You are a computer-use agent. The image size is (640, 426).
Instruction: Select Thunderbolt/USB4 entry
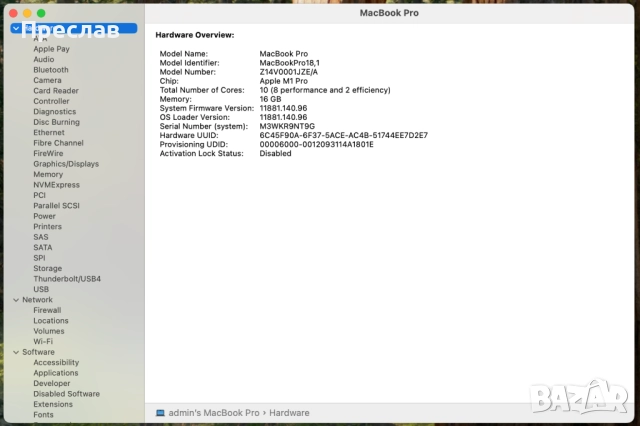(67, 279)
